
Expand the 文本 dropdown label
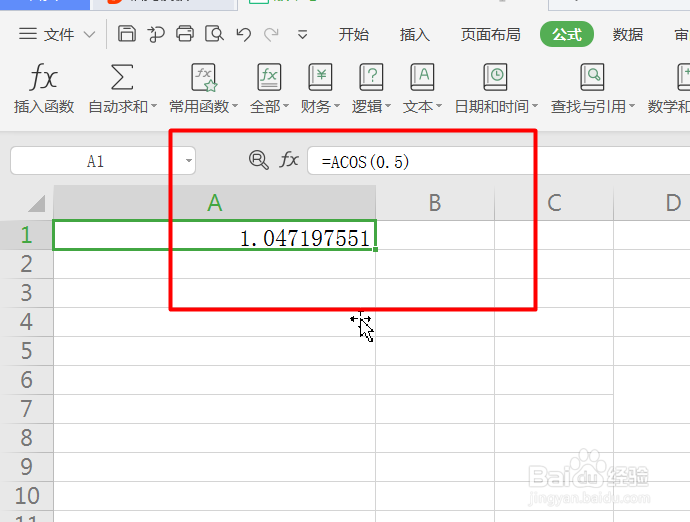click(x=422, y=107)
